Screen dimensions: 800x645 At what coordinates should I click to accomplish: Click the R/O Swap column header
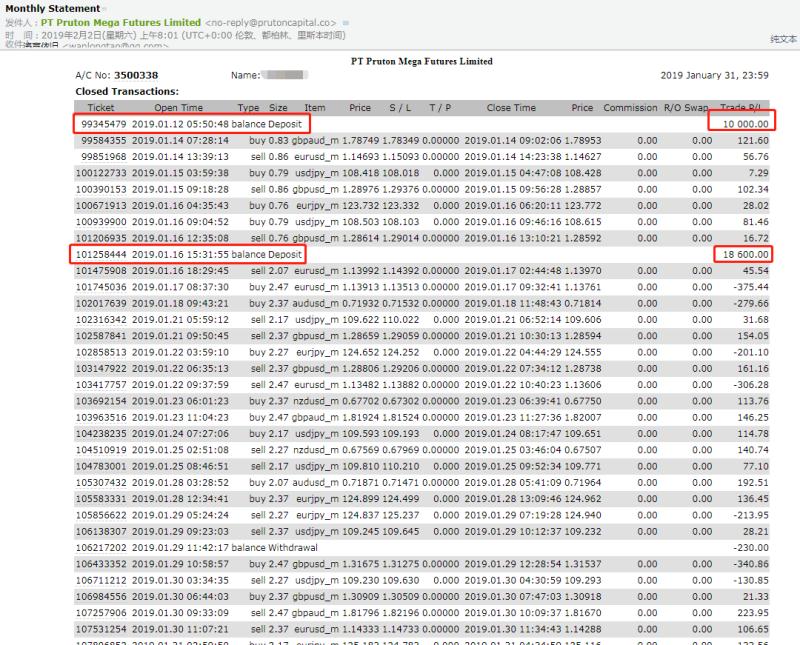[x=686, y=108]
